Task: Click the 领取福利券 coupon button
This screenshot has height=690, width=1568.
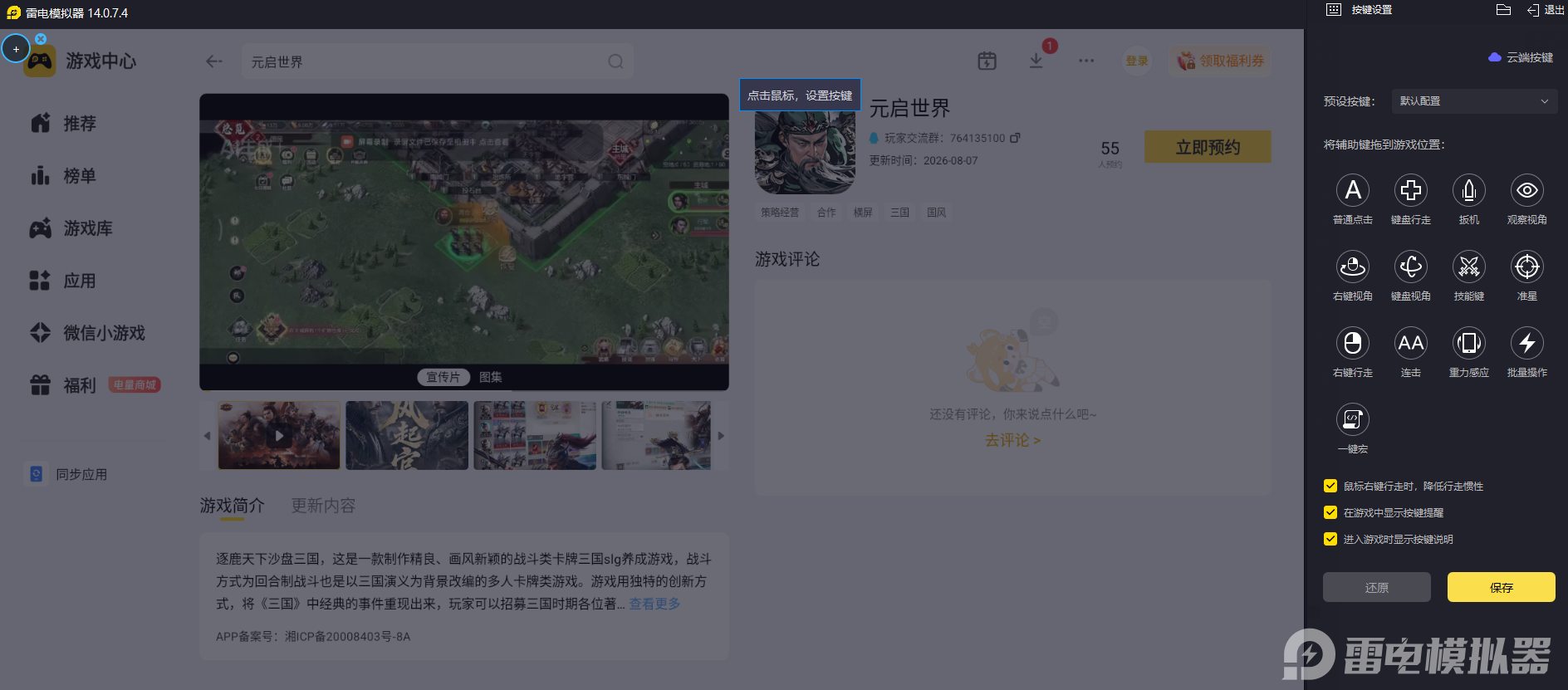Action: pyautogui.click(x=1220, y=61)
